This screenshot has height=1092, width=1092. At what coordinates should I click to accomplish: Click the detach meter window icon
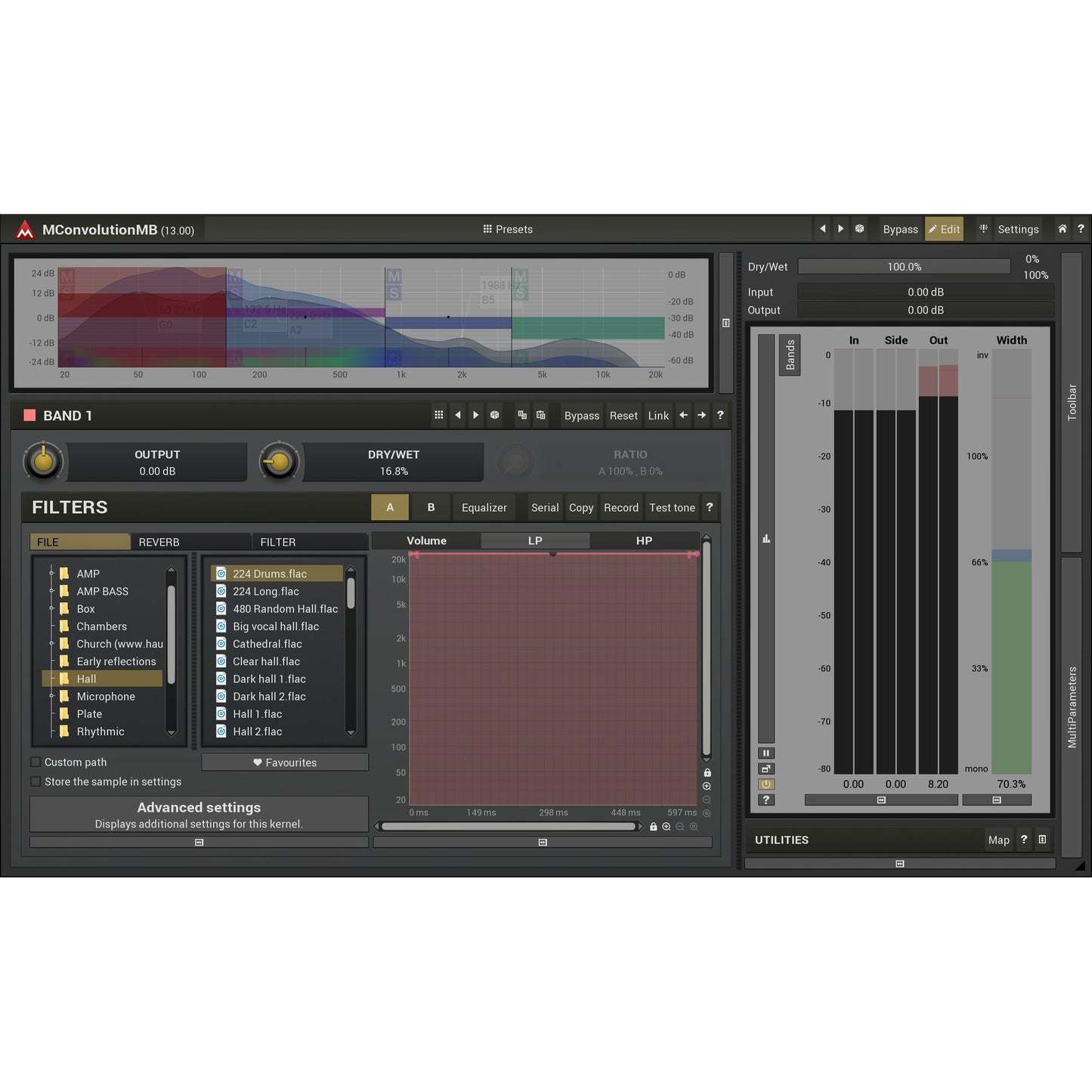click(x=766, y=768)
